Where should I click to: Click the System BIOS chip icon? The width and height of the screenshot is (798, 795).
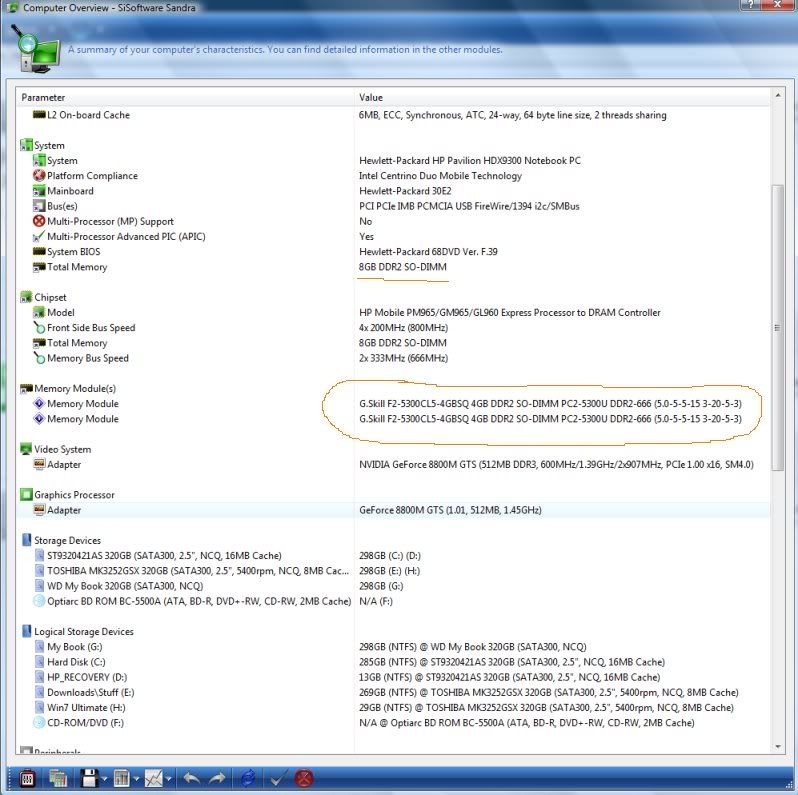click(39, 251)
